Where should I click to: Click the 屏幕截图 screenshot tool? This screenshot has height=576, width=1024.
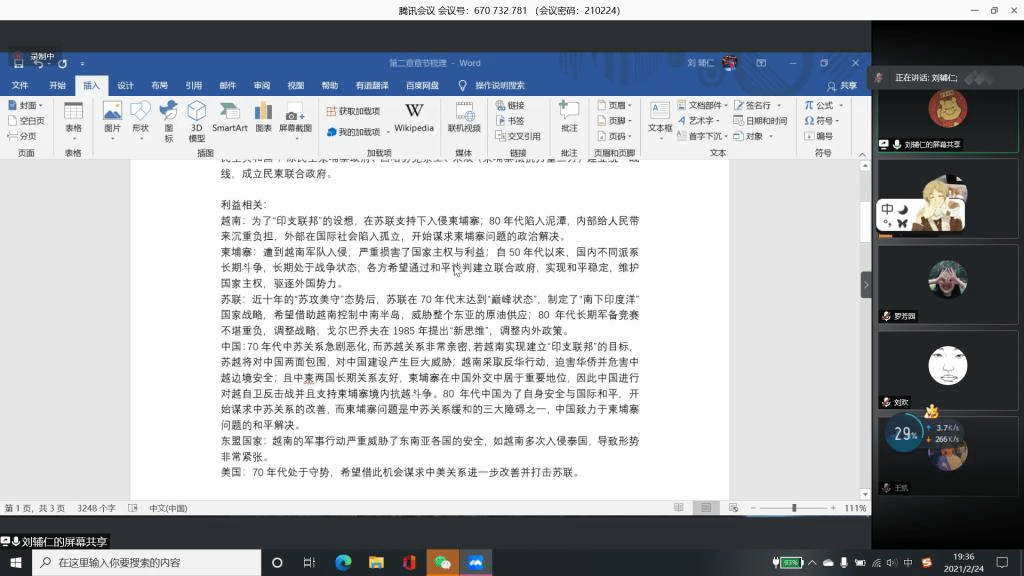click(295, 116)
